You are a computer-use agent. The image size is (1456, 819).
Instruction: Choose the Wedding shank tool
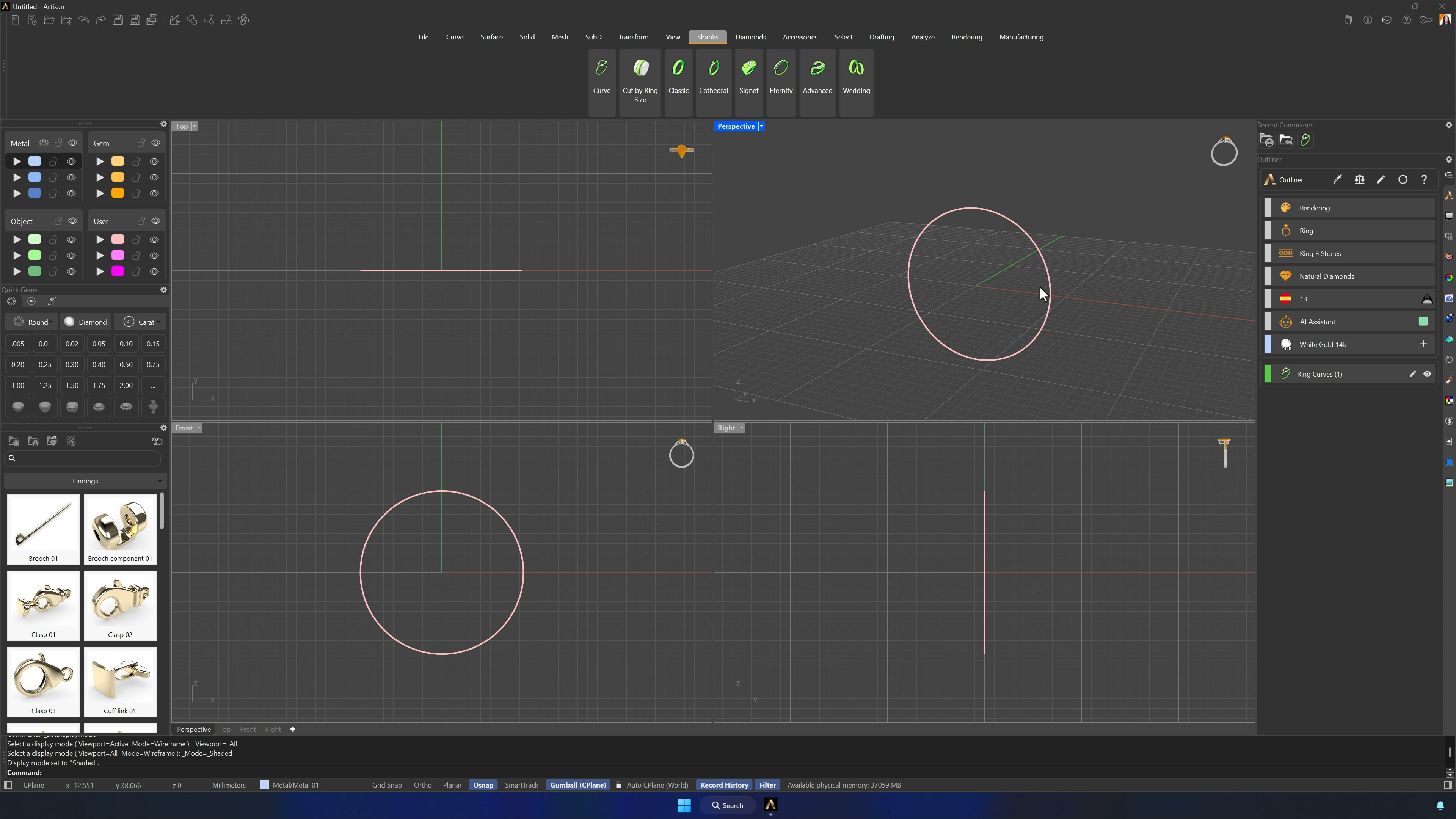pos(856,82)
